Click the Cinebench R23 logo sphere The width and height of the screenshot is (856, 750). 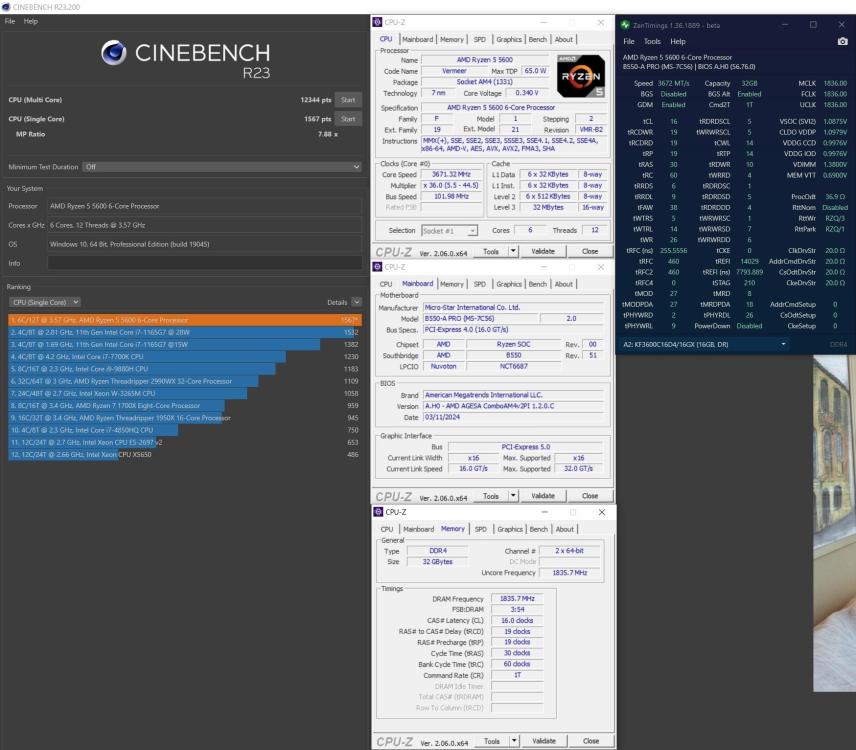(114, 52)
